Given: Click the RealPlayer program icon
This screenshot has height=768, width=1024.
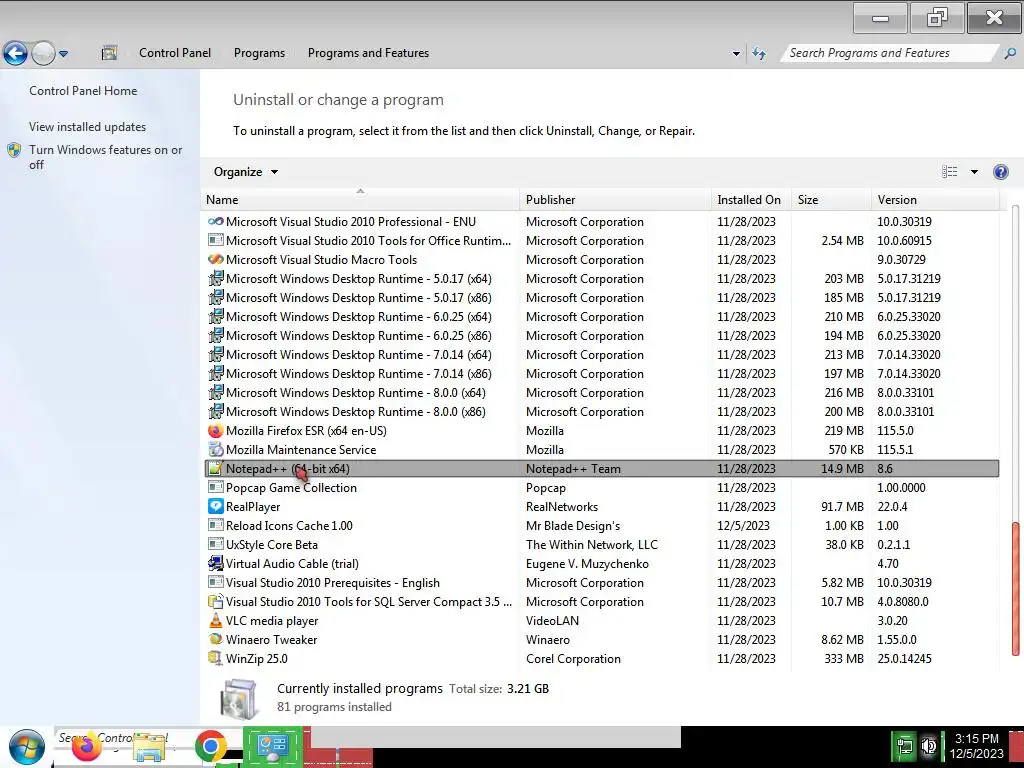Looking at the screenshot, I should pyautogui.click(x=216, y=506).
